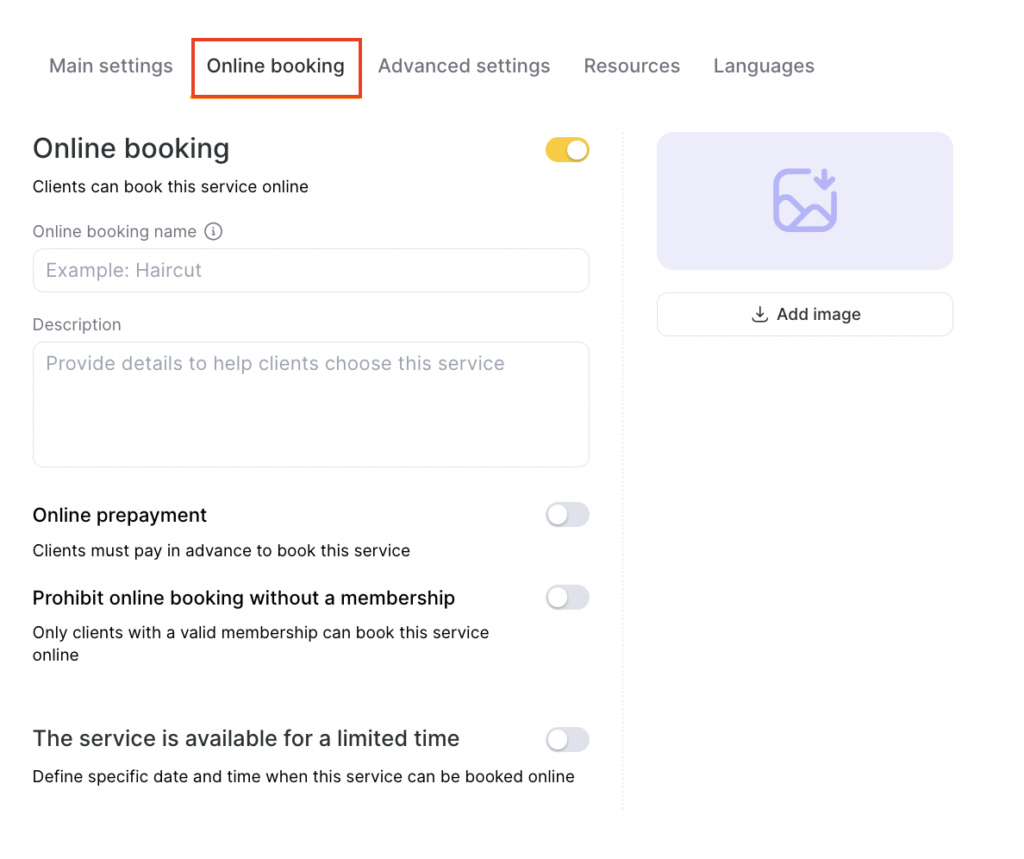Click the 'Description' field label
Image resolution: width=1024 pixels, height=859 pixels.
coord(77,325)
